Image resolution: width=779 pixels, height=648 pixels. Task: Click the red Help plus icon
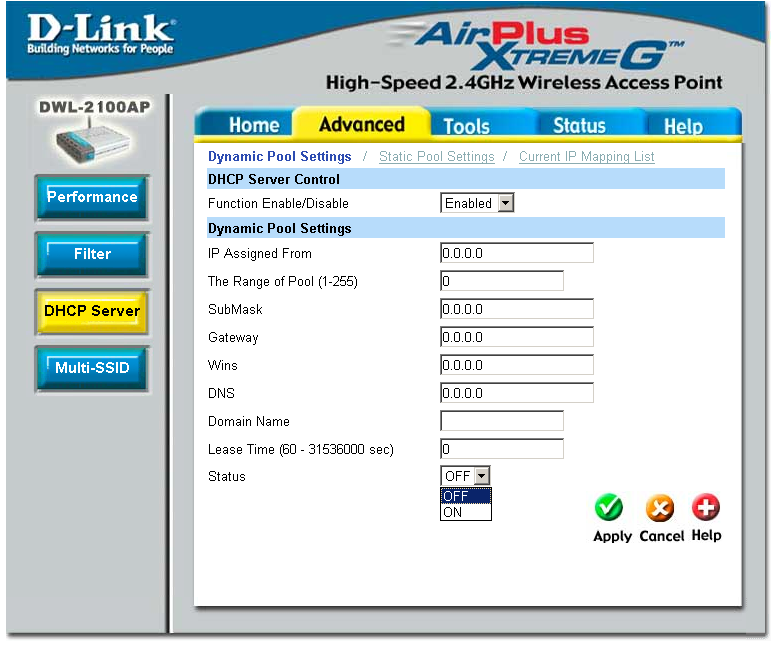[x=706, y=507]
